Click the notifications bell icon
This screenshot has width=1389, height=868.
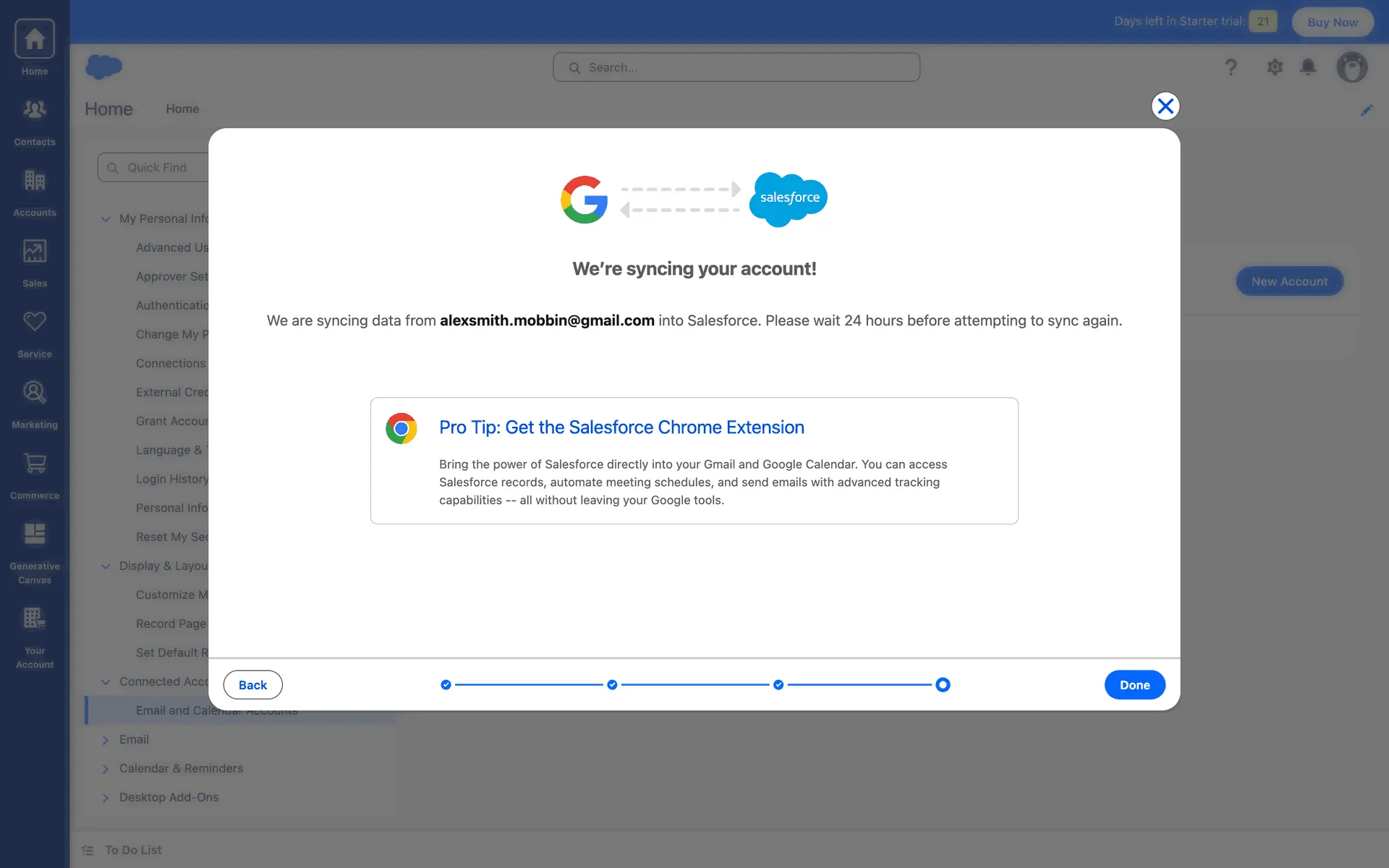pos(1308,67)
